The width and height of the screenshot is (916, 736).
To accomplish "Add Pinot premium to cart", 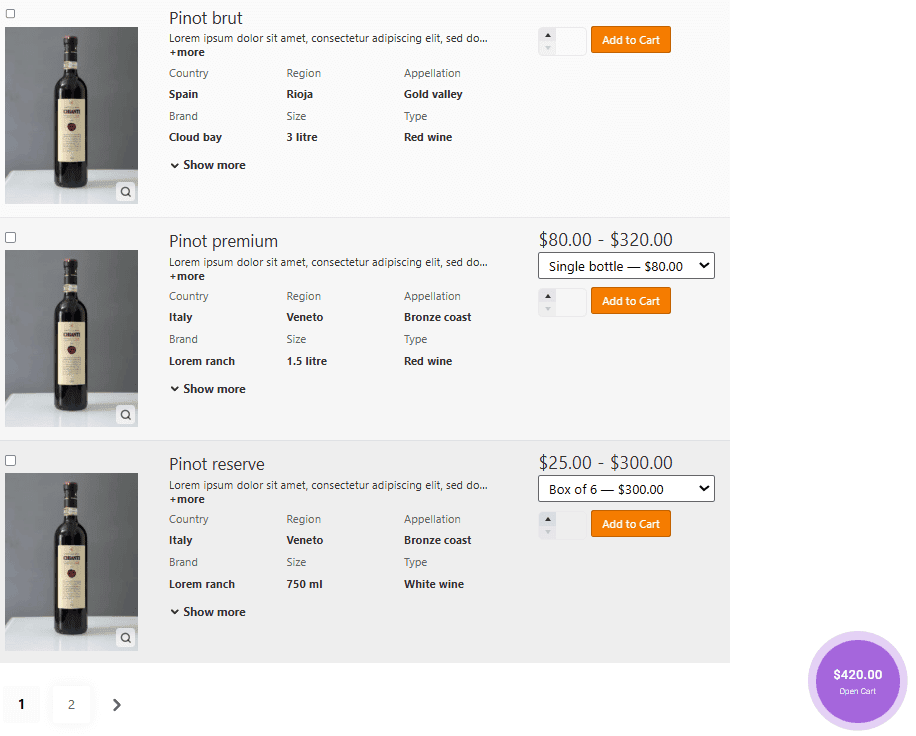I will [x=630, y=301].
